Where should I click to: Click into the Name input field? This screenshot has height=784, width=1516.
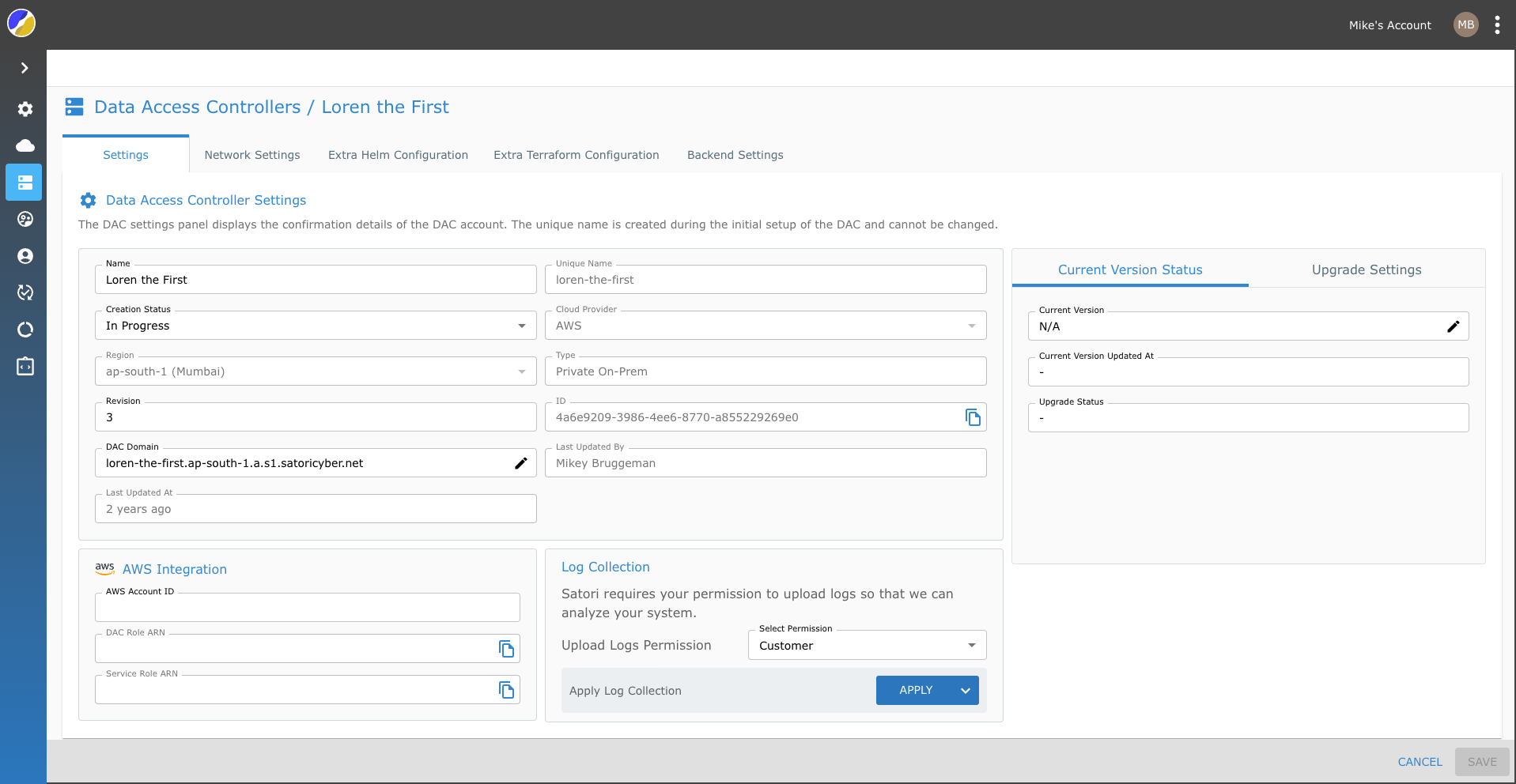coord(316,280)
